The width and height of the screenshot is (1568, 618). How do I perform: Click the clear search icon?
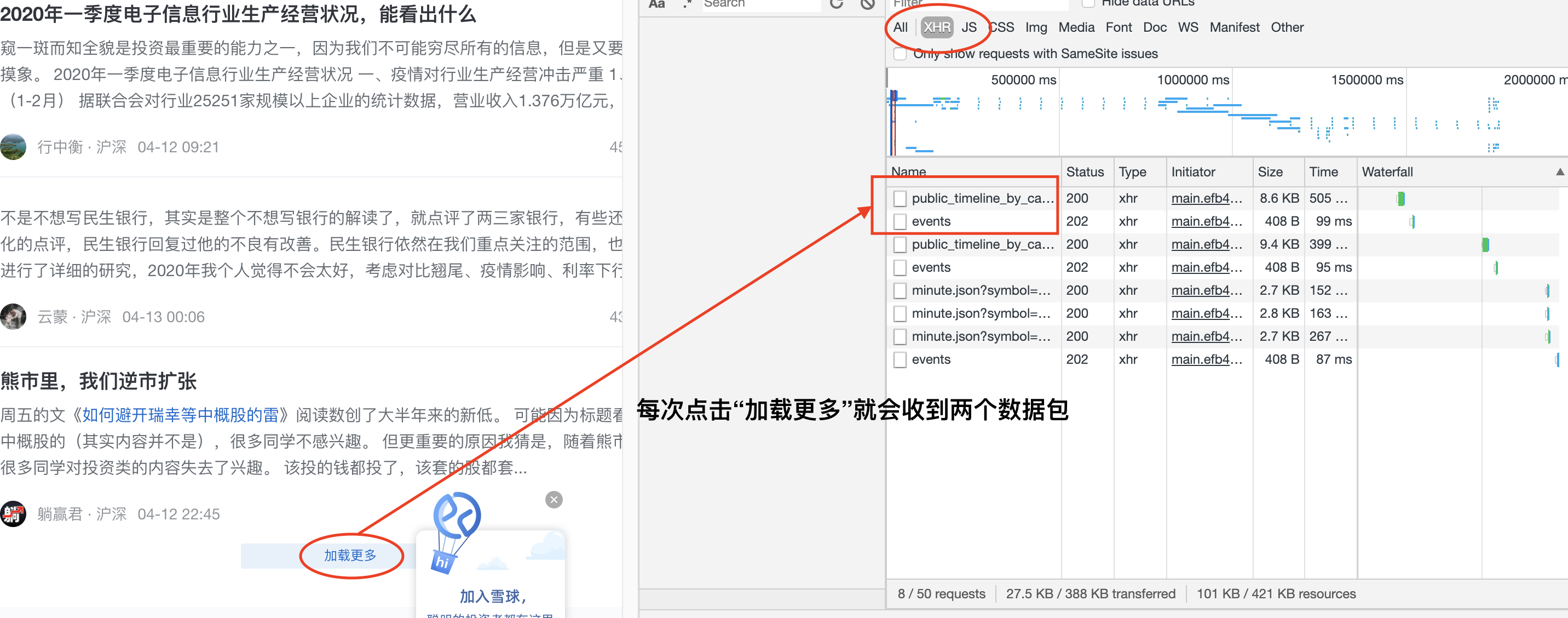(867, 3)
